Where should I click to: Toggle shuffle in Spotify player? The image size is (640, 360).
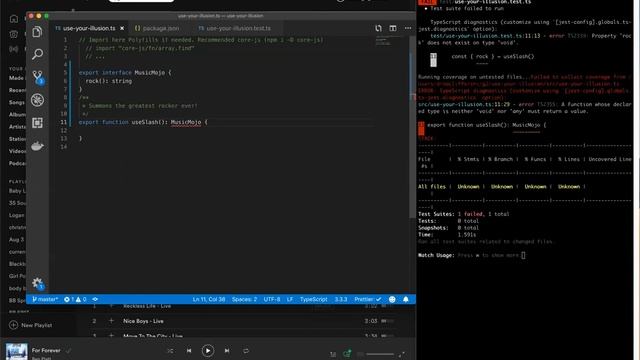point(170,351)
